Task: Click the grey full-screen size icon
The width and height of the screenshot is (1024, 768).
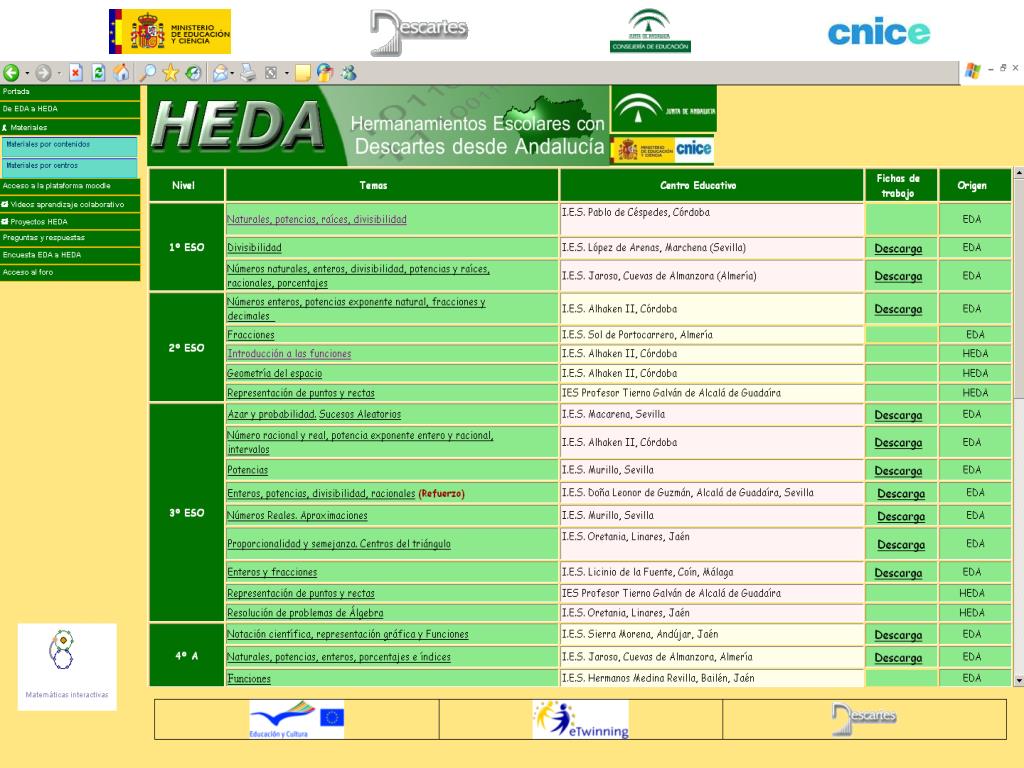Action: pos(271,73)
